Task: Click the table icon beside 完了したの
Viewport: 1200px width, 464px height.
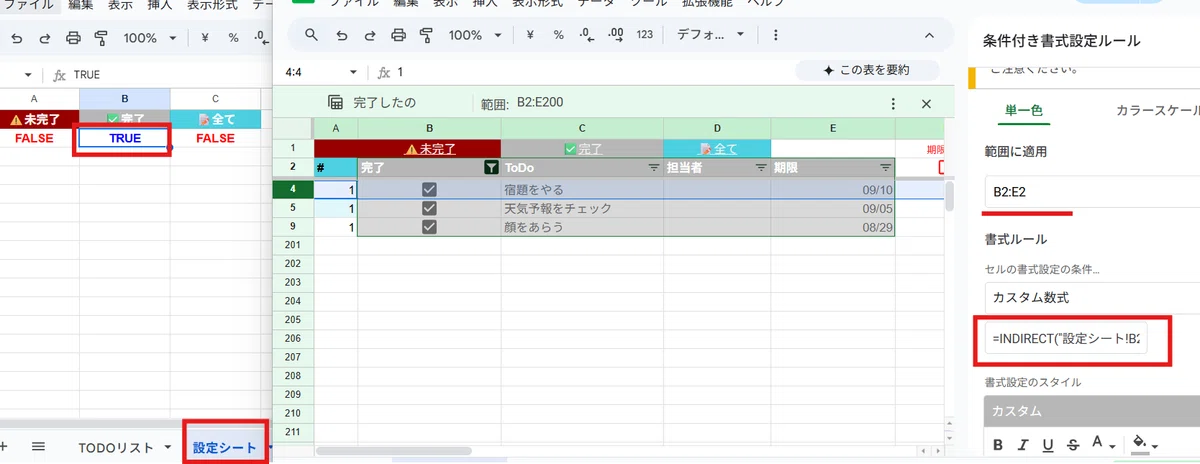Action: (336, 102)
